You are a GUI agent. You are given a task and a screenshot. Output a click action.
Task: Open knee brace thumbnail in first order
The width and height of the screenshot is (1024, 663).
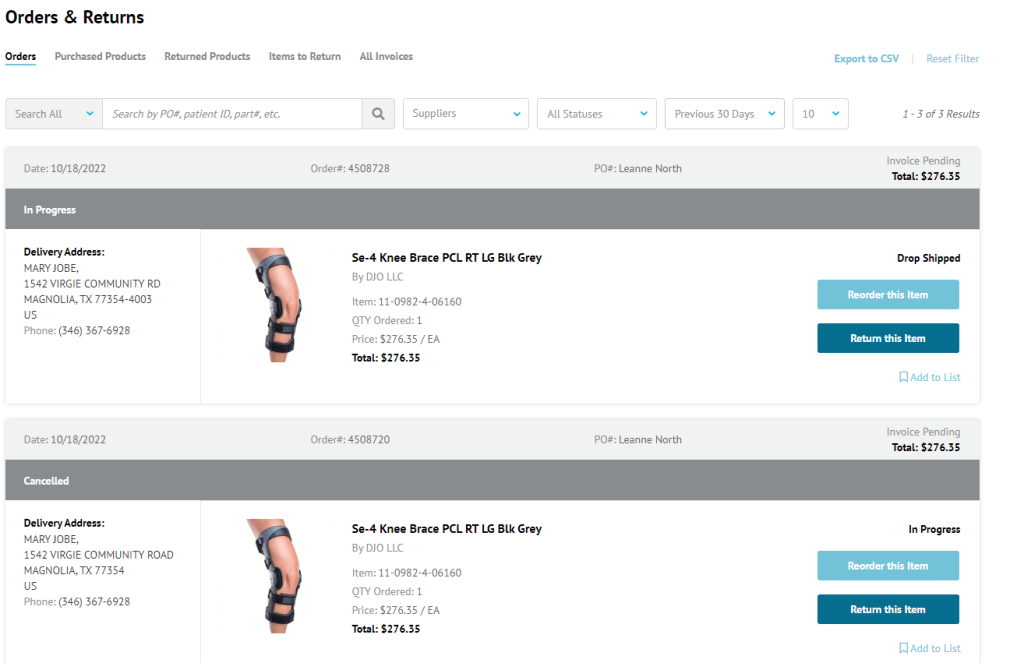coord(271,305)
